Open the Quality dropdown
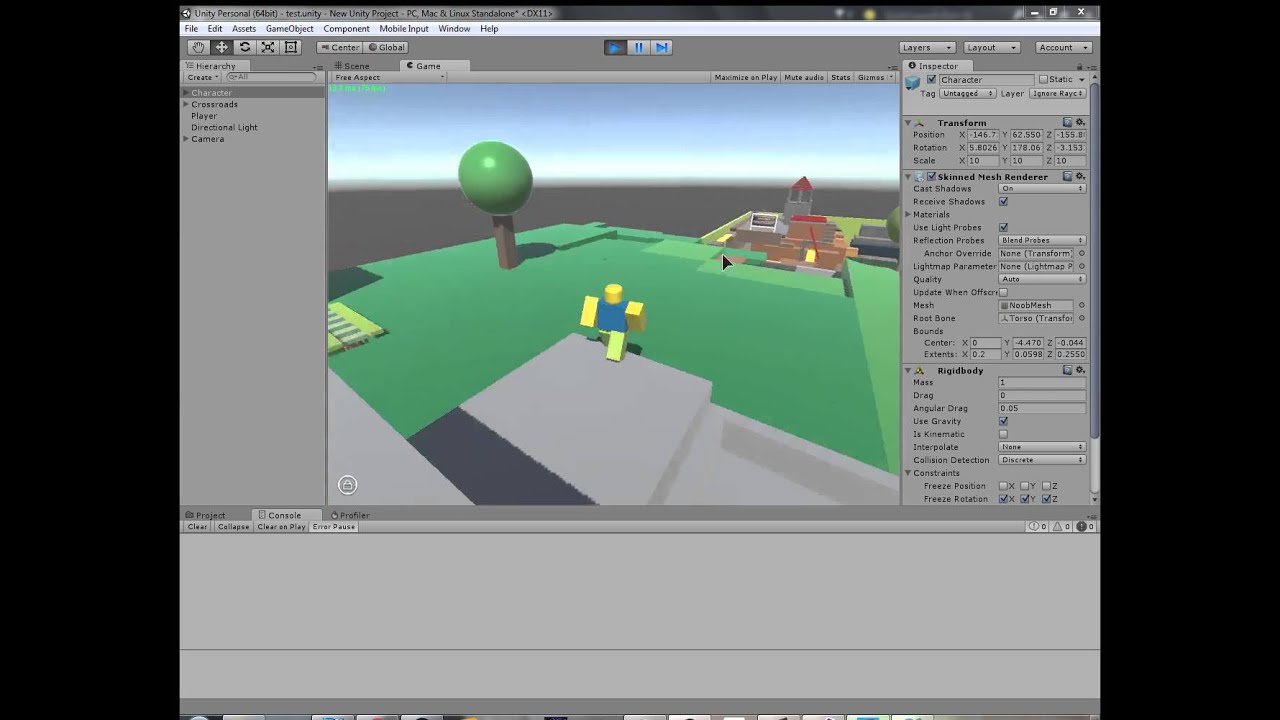 (1042, 279)
